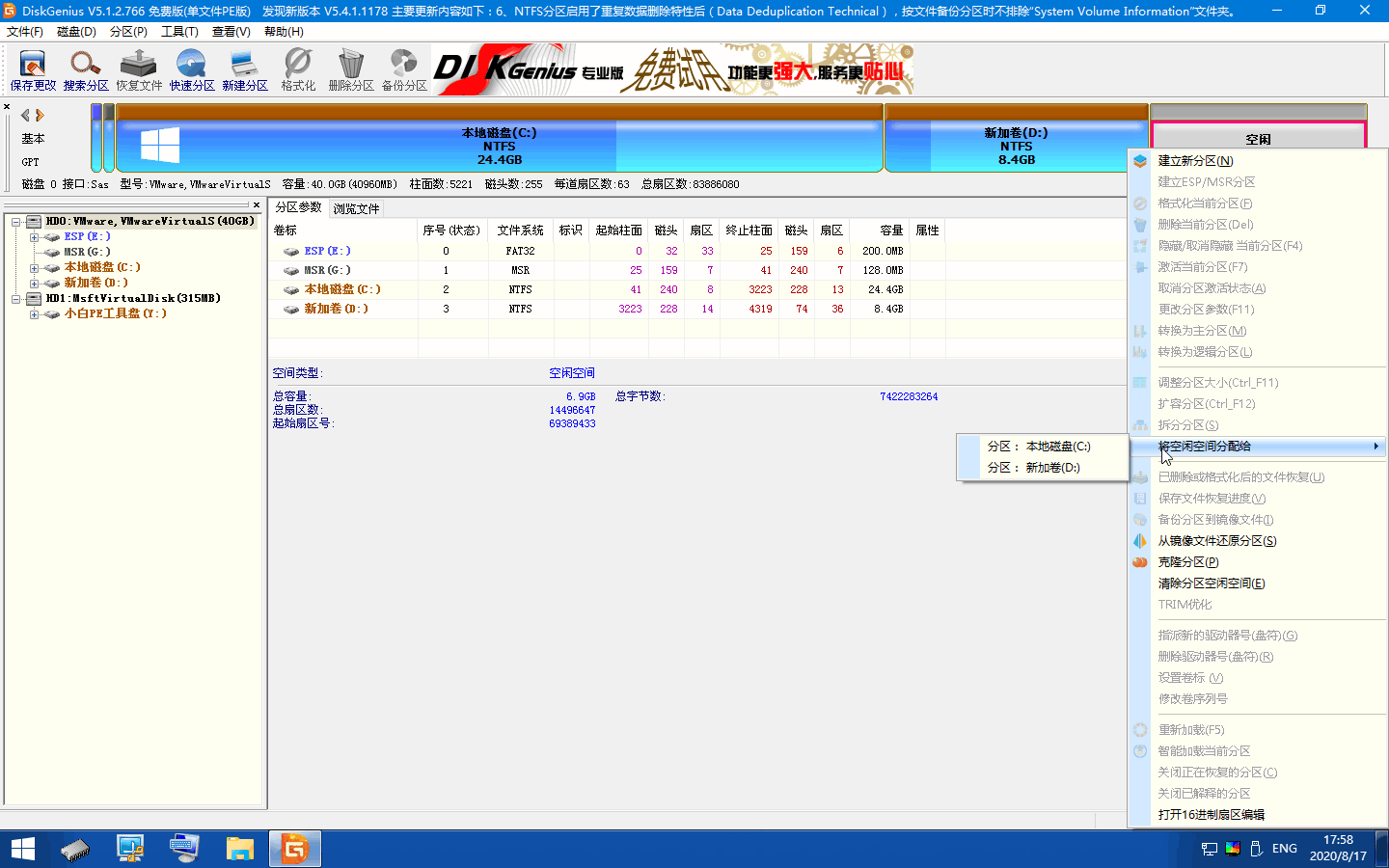Click the 7422283264 total bytes value
The image size is (1389, 868).
(x=909, y=396)
